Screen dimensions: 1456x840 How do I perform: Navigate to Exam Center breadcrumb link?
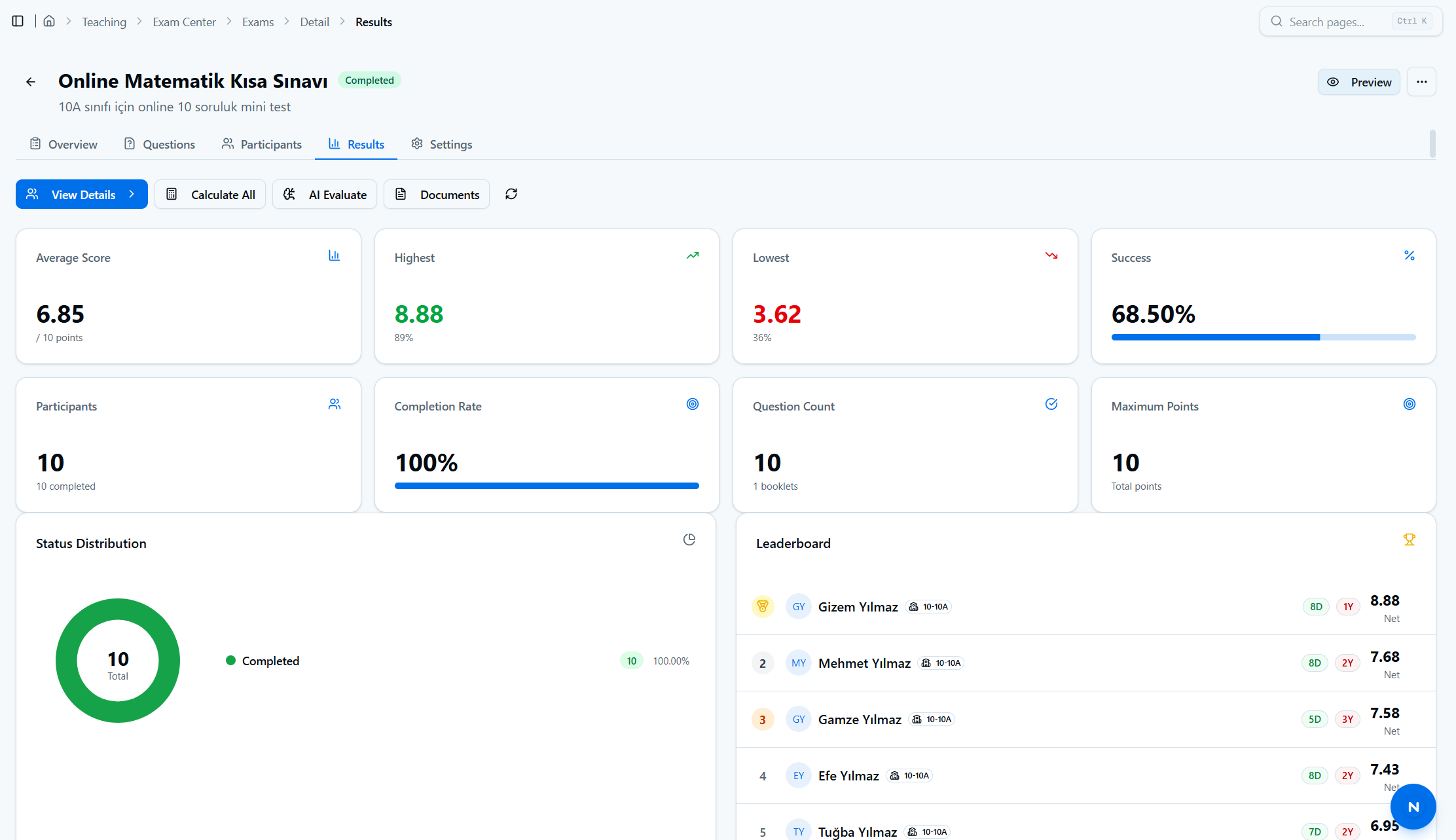click(184, 22)
